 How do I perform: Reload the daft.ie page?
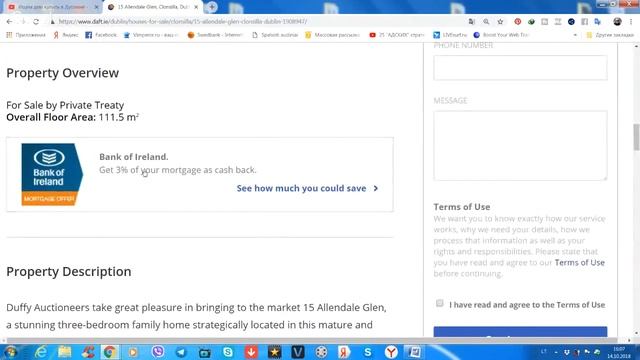point(36,22)
